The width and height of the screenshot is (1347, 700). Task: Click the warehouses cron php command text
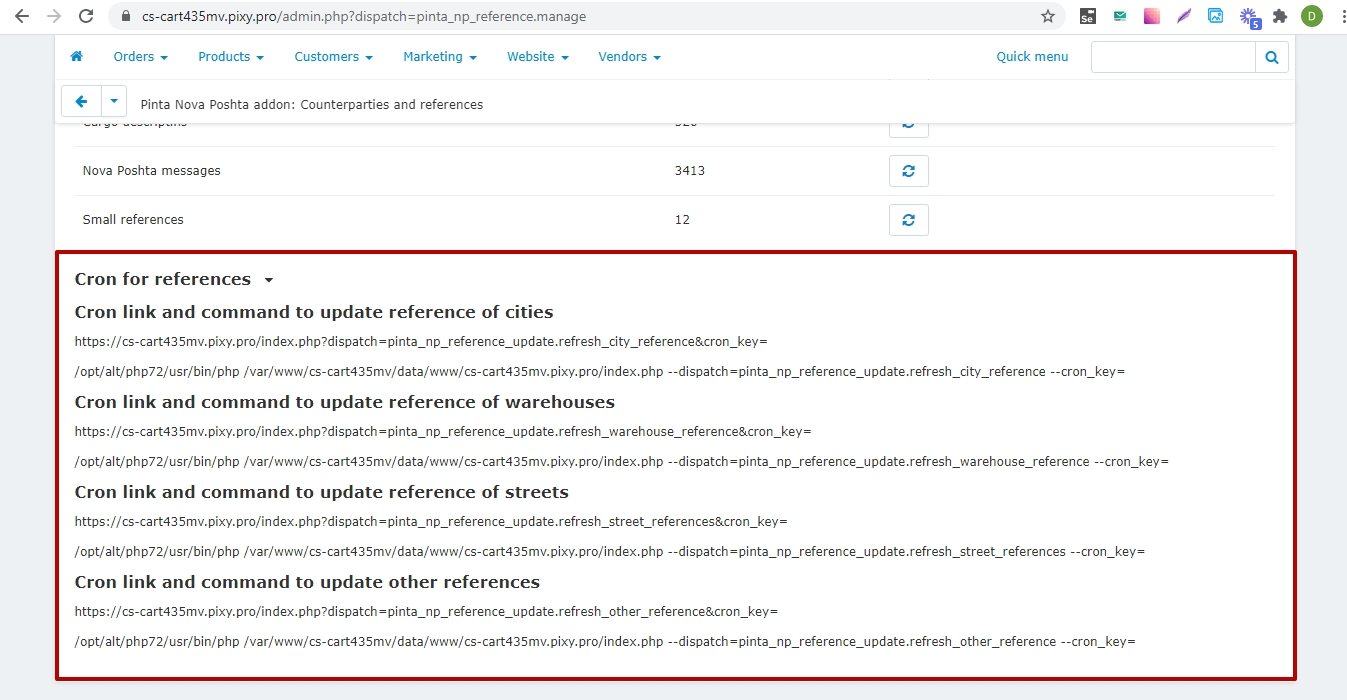[x=622, y=462]
